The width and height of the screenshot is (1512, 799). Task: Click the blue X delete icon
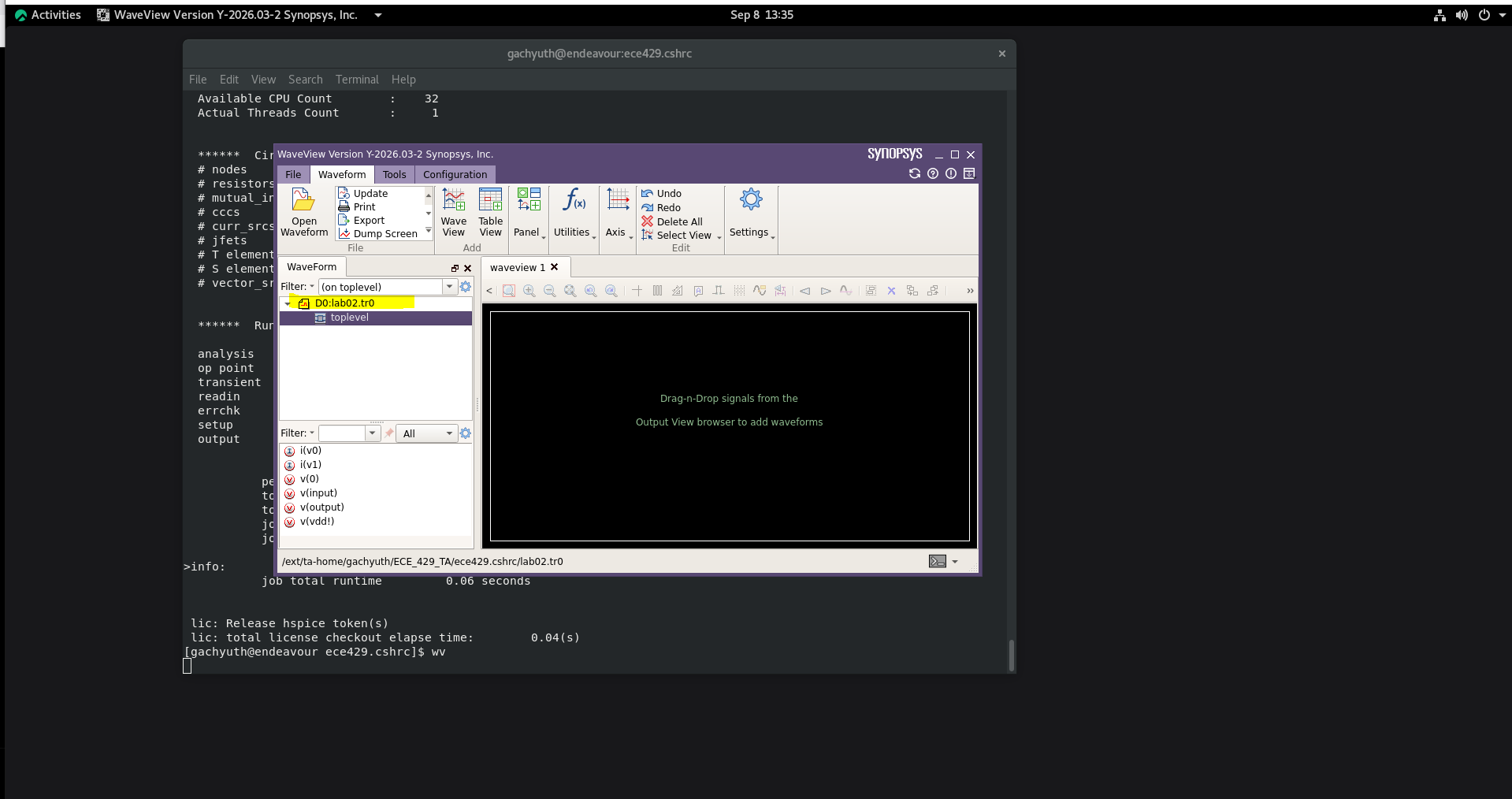892,291
